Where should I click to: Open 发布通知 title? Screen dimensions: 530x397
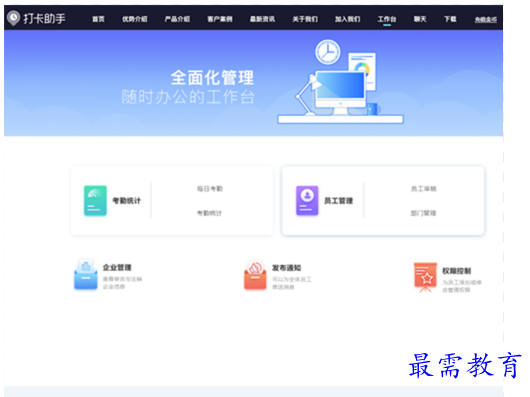[x=287, y=268]
